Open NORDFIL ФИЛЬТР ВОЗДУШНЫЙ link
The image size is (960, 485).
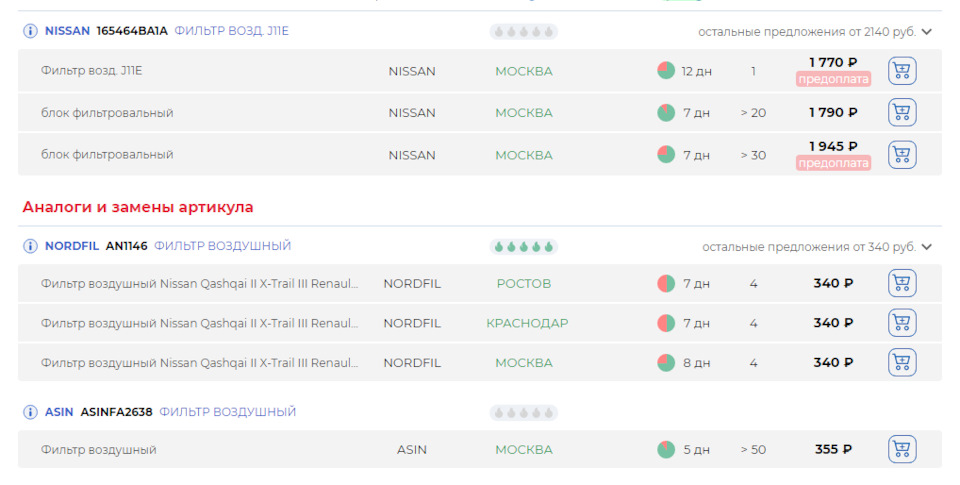click(x=222, y=246)
